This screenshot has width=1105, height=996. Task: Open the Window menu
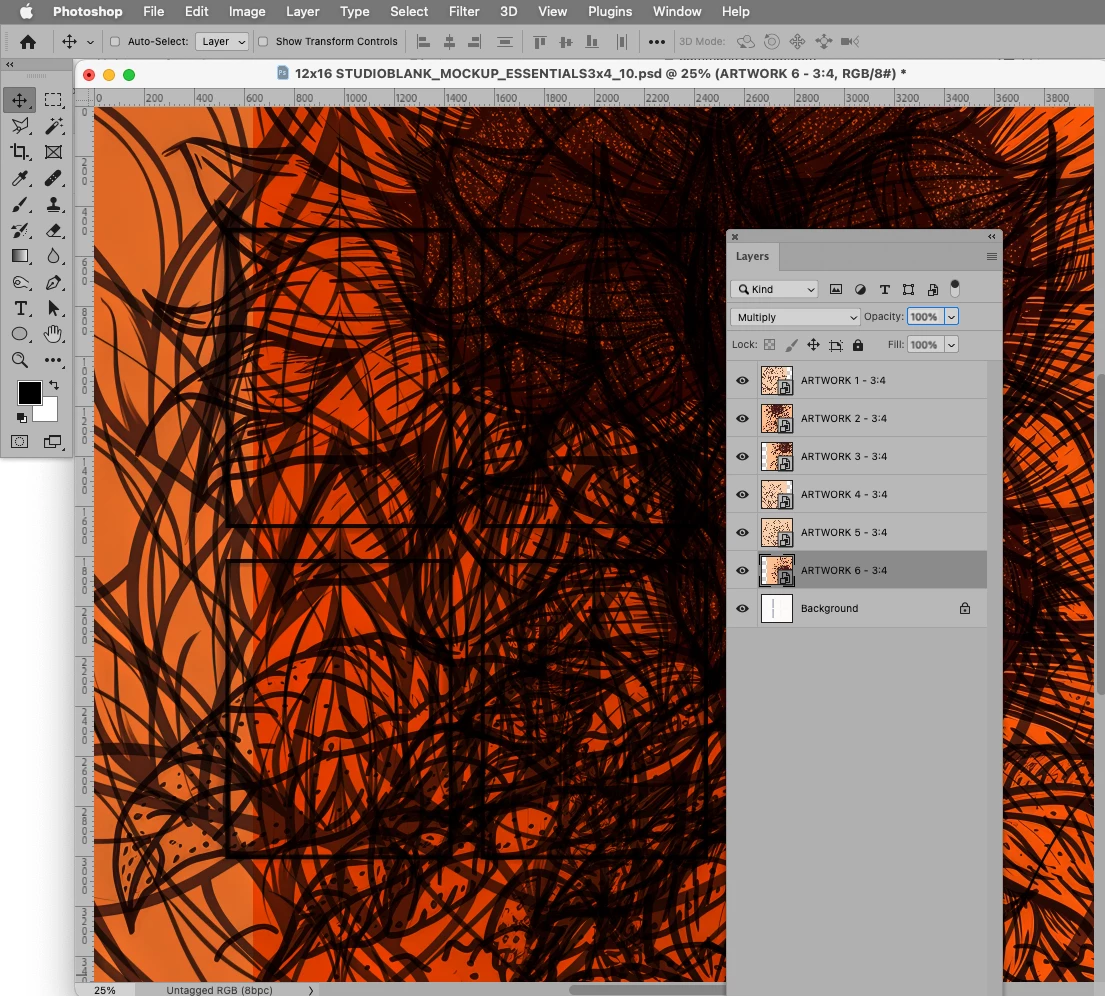(x=677, y=11)
